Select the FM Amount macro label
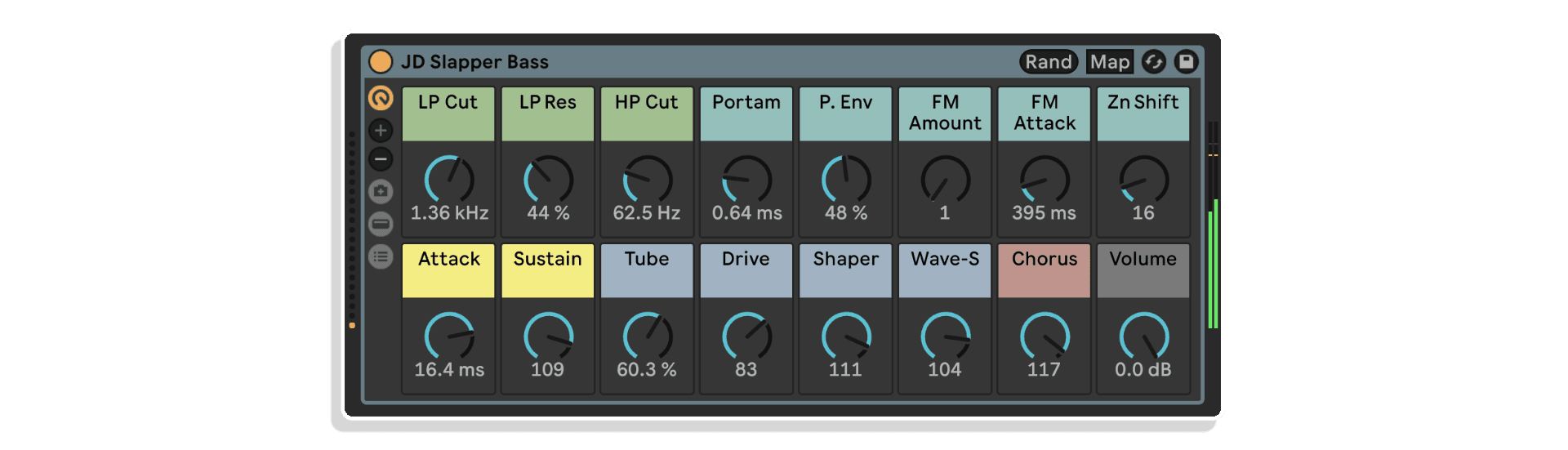Image resolution: width=1568 pixels, height=450 pixels. tap(945, 114)
